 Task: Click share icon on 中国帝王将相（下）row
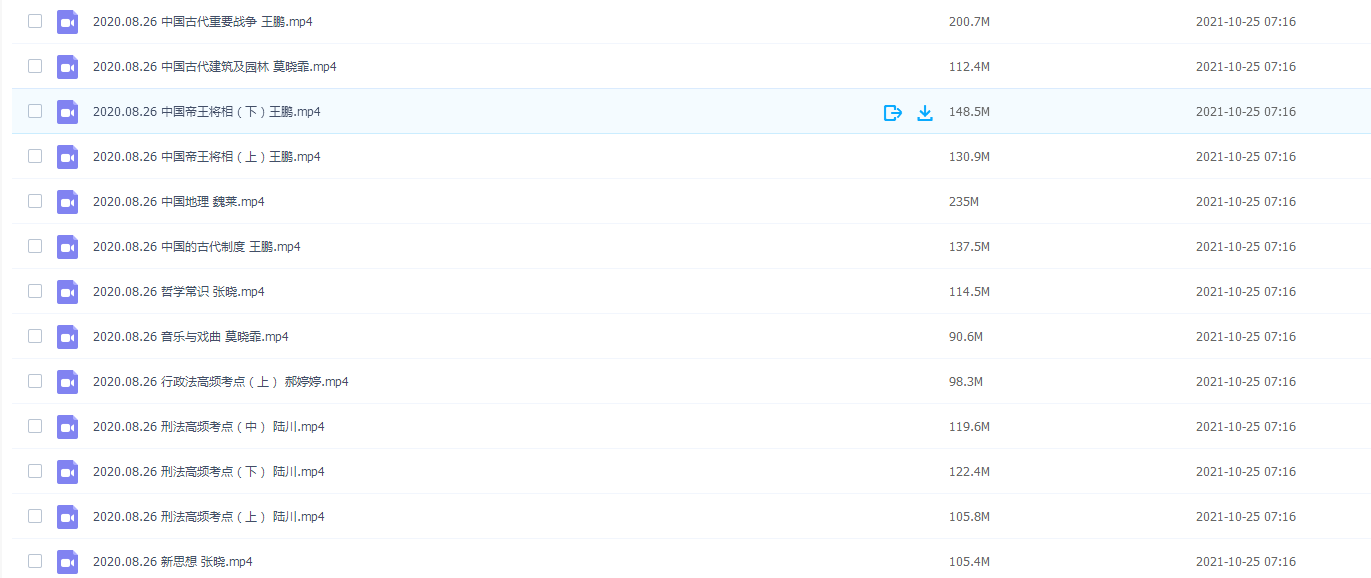click(x=893, y=113)
